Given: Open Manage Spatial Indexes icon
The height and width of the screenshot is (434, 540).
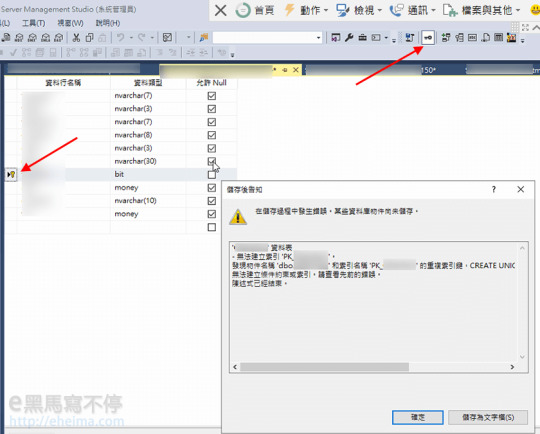Looking at the screenshot, I should click(x=512, y=38).
